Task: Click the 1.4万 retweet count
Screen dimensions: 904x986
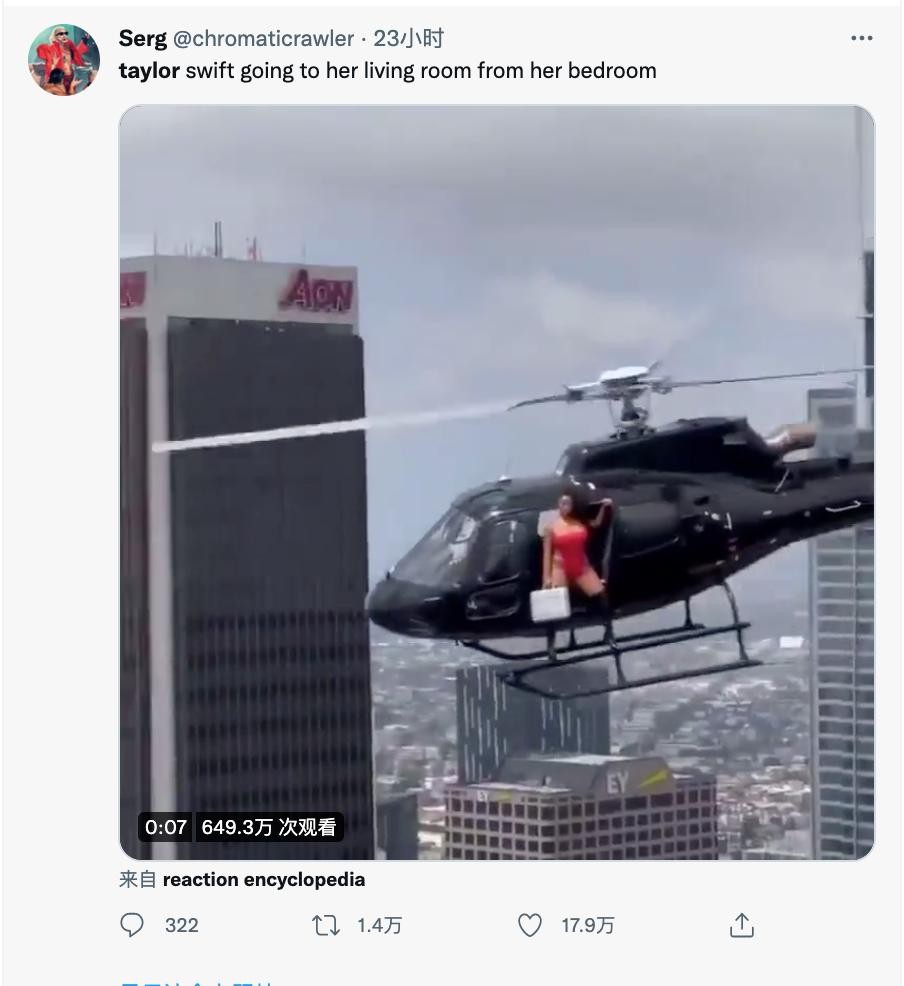Action: pyautogui.click(x=379, y=926)
